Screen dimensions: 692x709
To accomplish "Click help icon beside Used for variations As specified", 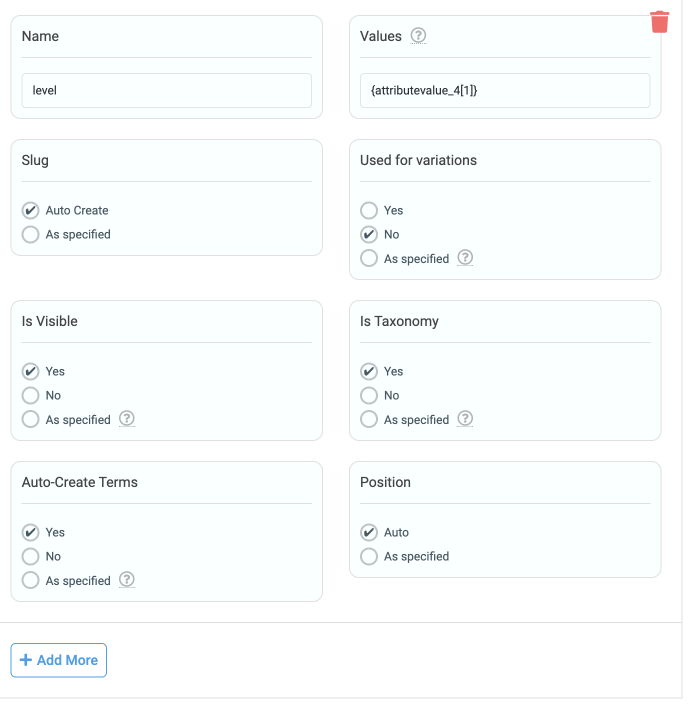I will point(465,258).
